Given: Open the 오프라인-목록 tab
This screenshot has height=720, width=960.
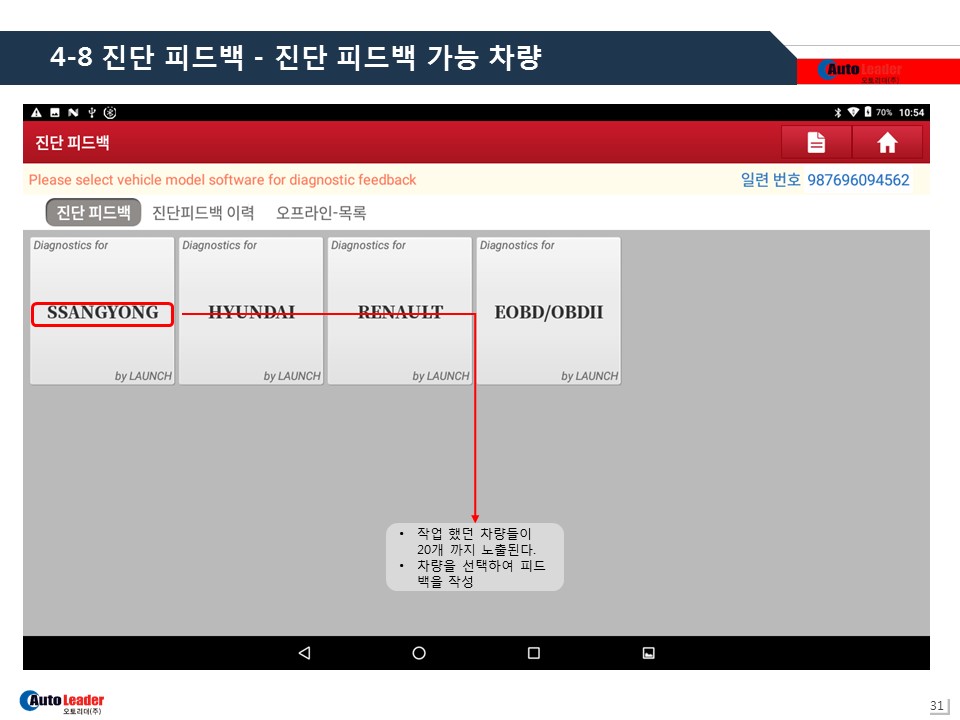Looking at the screenshot, I should point(321,212).
